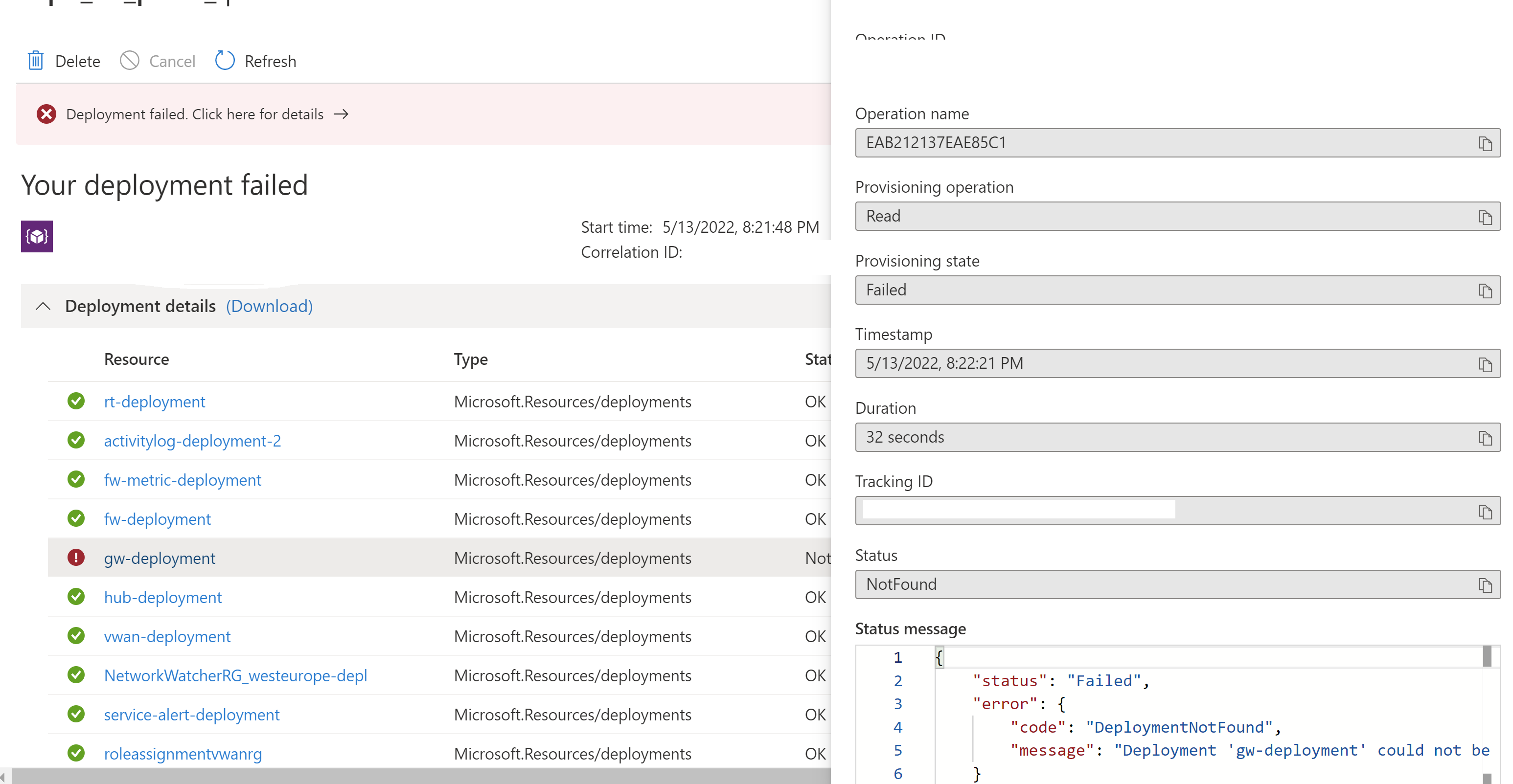This screenshot has width=1513, height=784.
Task: Click the Resource column header
Action: [x=136, y=359]
